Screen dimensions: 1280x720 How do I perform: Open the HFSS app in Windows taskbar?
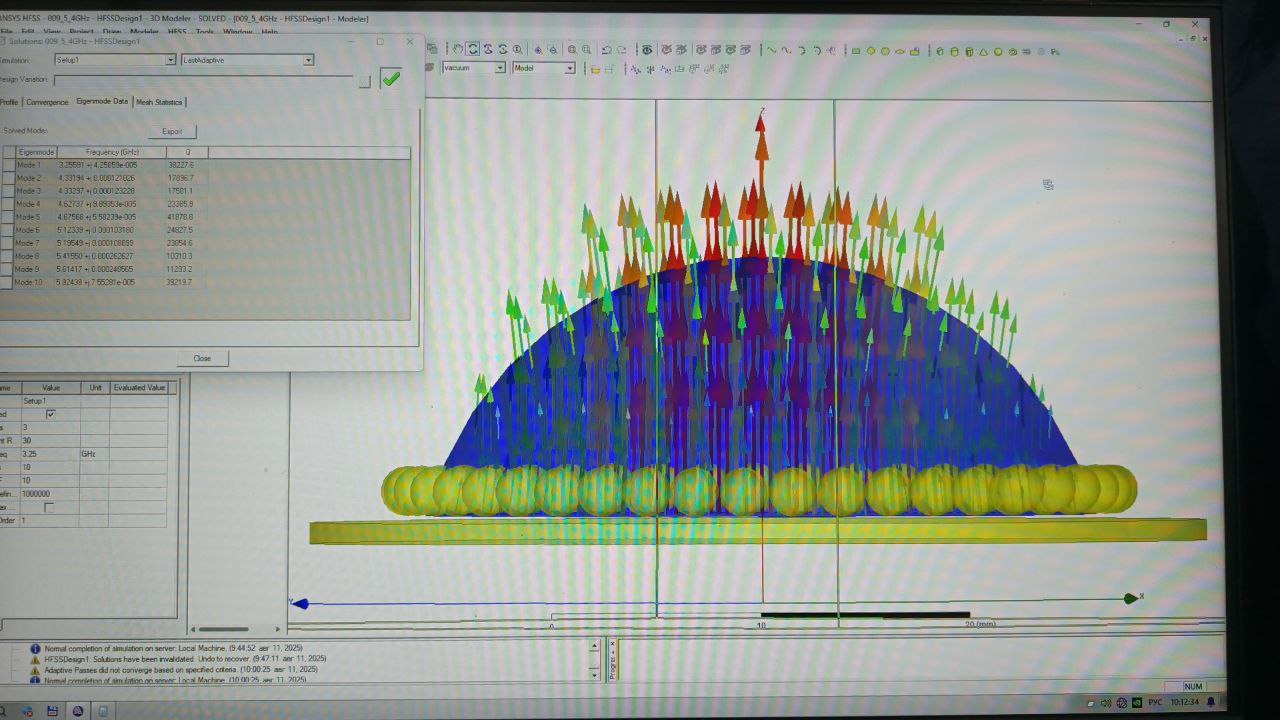tap(78, 711)
